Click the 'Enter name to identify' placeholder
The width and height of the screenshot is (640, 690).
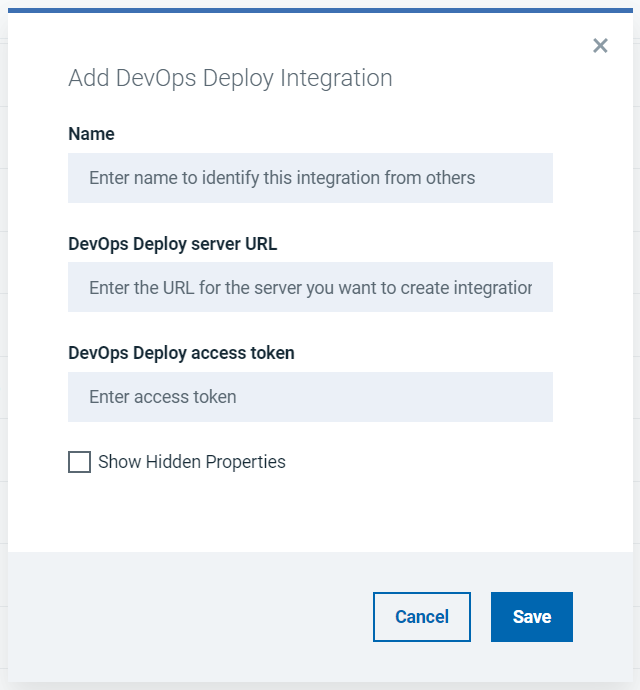[282, 178]
